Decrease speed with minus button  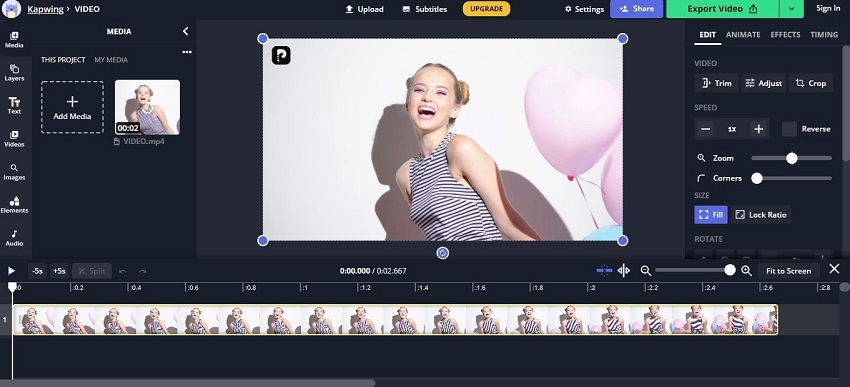705,129
